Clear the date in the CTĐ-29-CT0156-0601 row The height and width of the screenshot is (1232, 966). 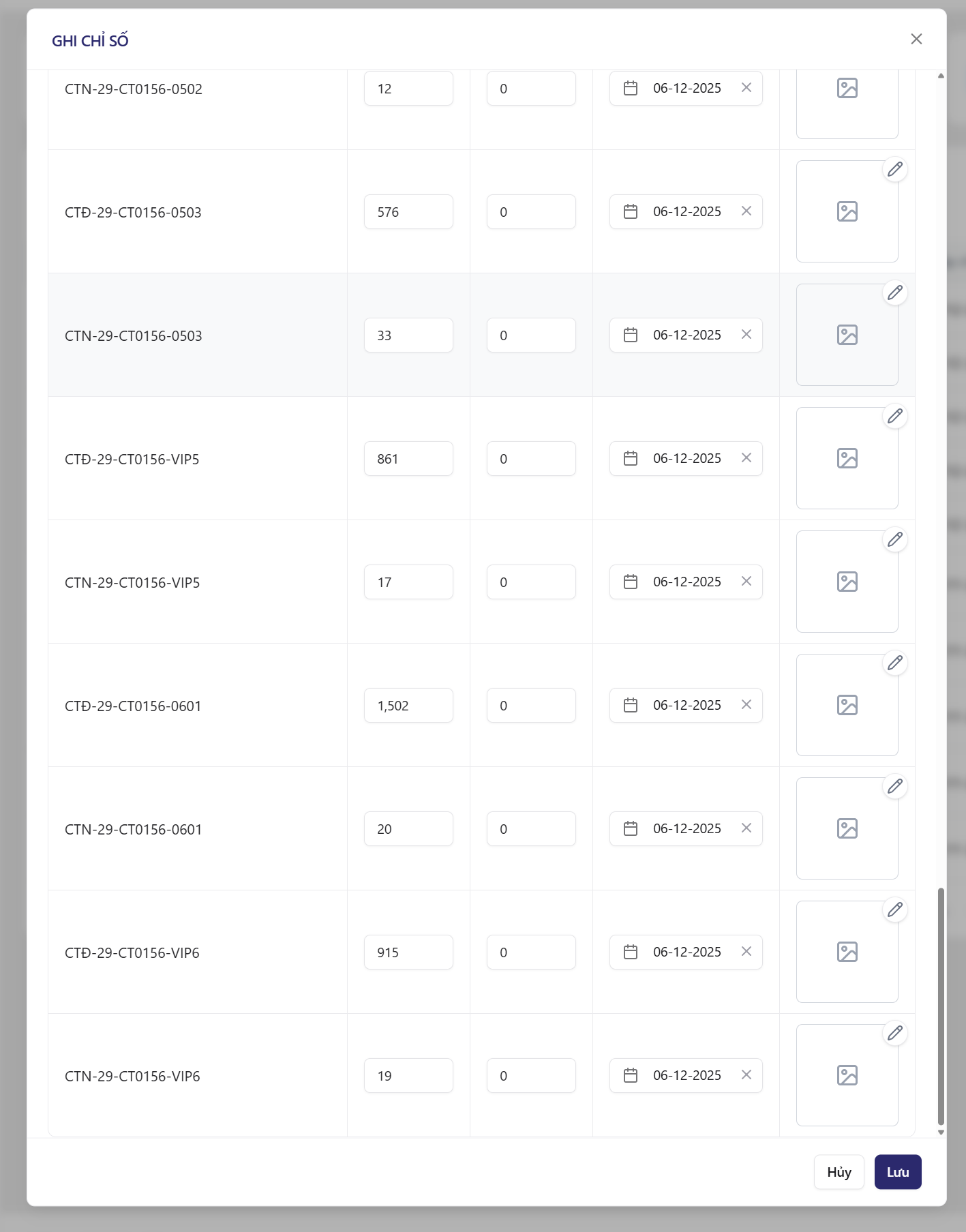coord(746,705)
